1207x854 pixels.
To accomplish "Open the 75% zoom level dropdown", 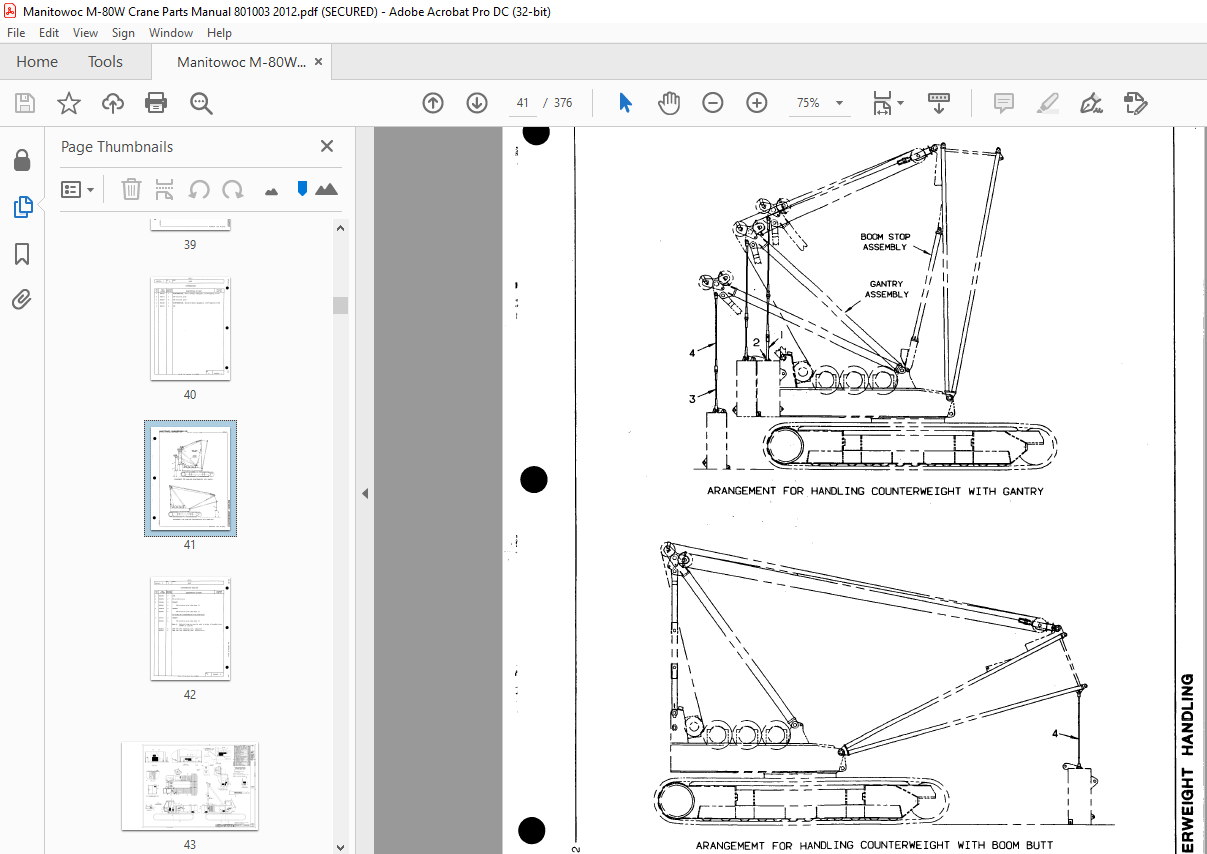I will 819,103.
